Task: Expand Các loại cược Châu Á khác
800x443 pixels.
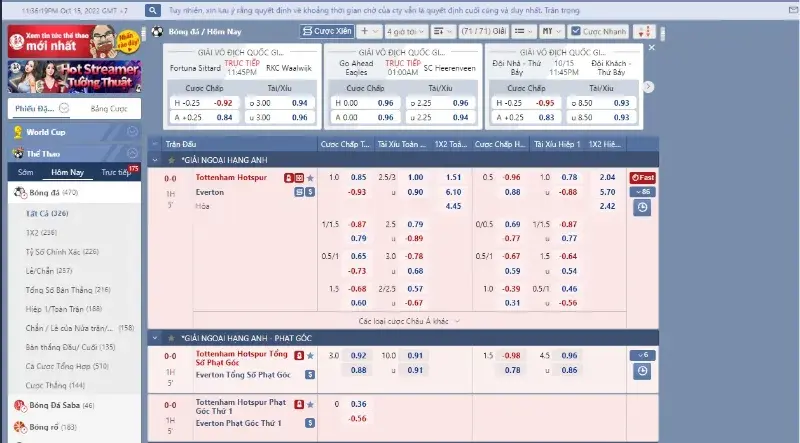Action: (x=409, y=321)
